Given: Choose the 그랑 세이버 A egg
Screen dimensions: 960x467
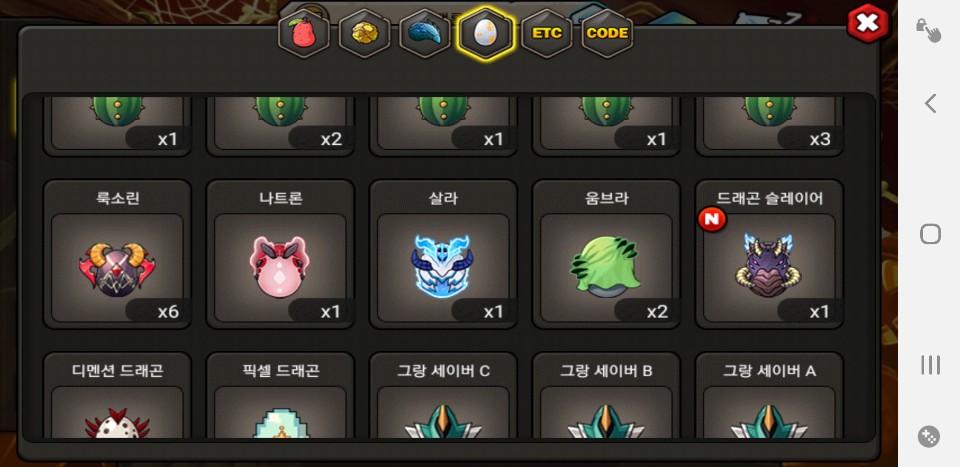Looking at the screenshot, I should pyautogui.click(x=770, y=395).
